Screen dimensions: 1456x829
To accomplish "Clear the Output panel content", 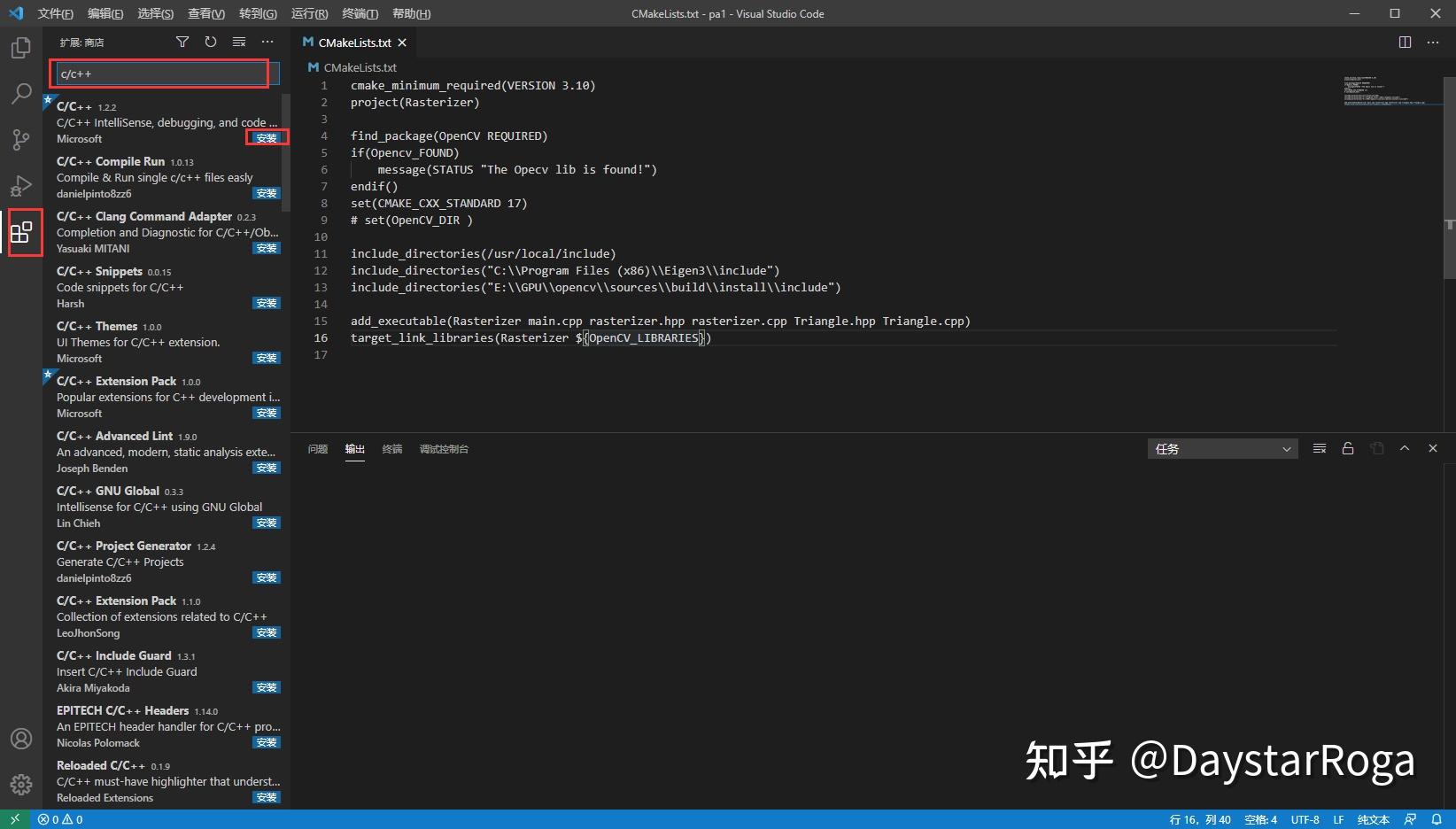I will [1319, 448].
